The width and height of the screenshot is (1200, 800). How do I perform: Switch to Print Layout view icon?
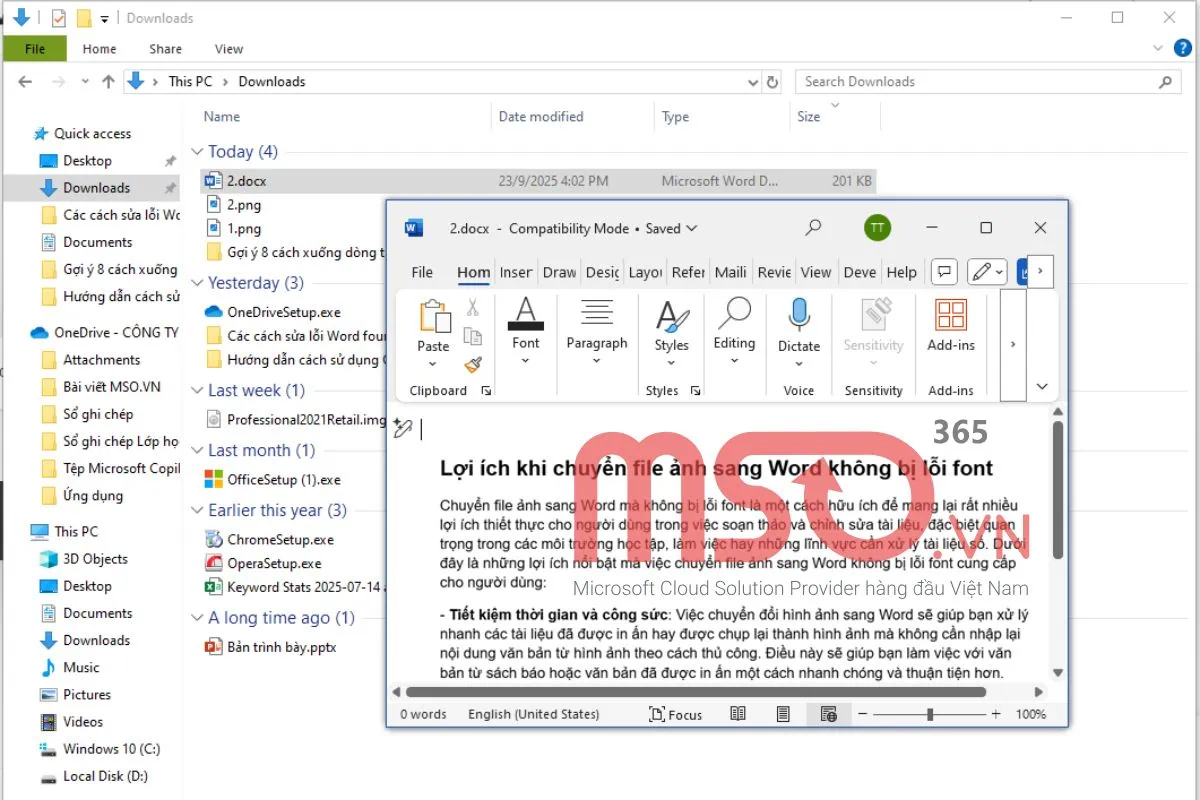click(x=783, y=714)
